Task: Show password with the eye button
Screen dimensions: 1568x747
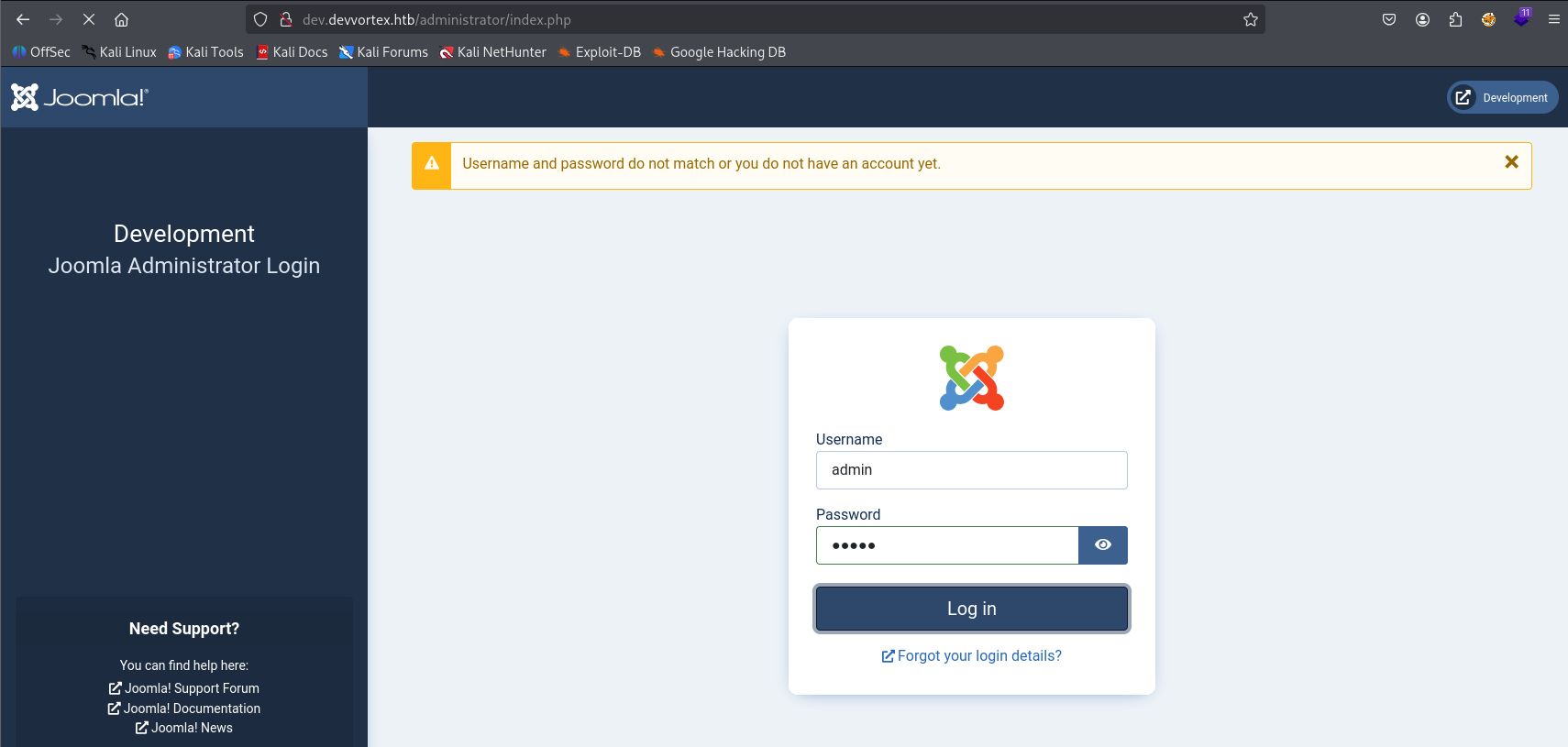Action: coord(1103,545)
